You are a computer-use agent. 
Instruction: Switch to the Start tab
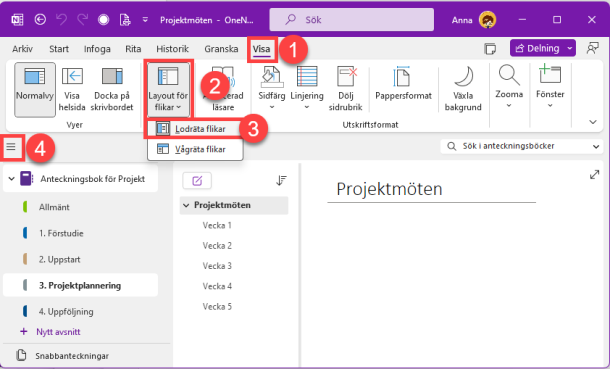click(x=59, y=49)
